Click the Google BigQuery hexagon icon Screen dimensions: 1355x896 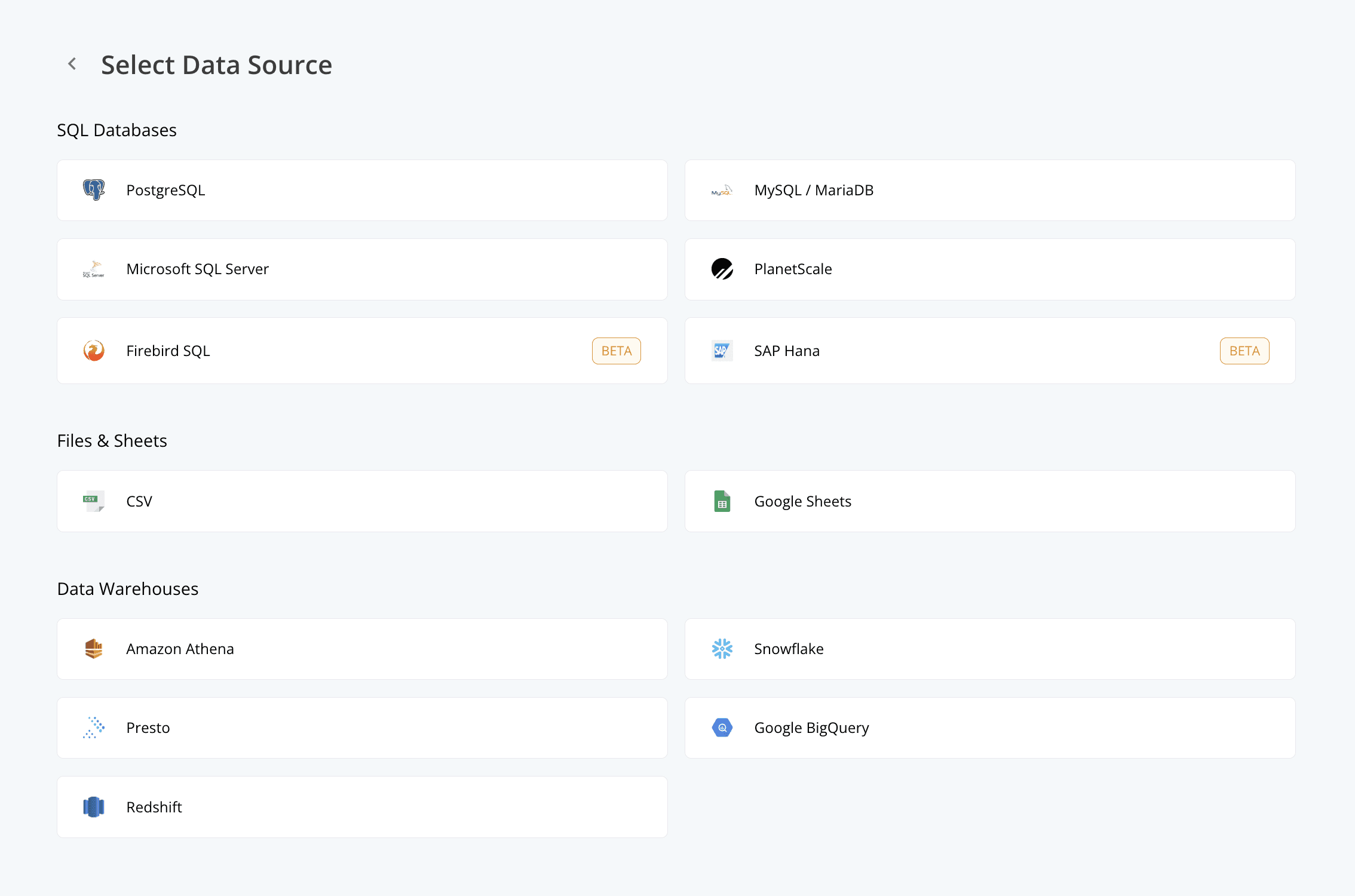click(722, 728)
